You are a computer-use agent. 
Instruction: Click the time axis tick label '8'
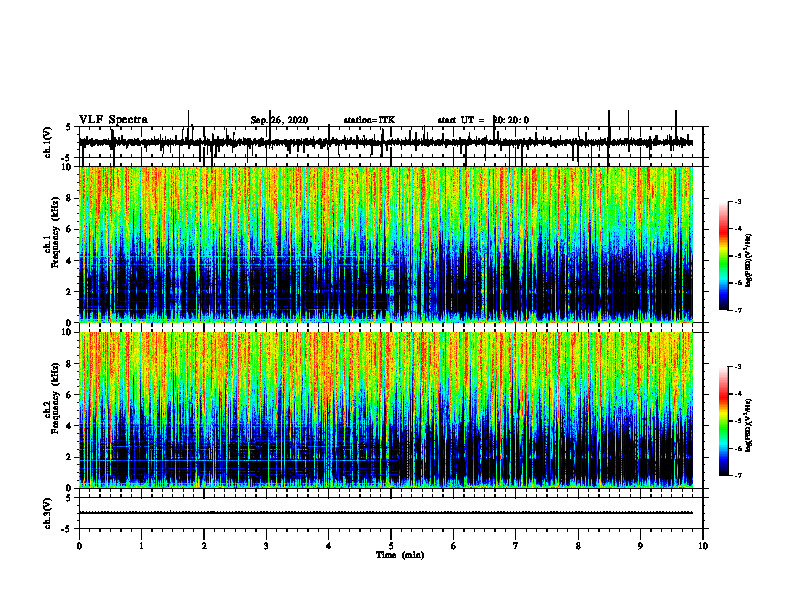[x=578, y=546]
